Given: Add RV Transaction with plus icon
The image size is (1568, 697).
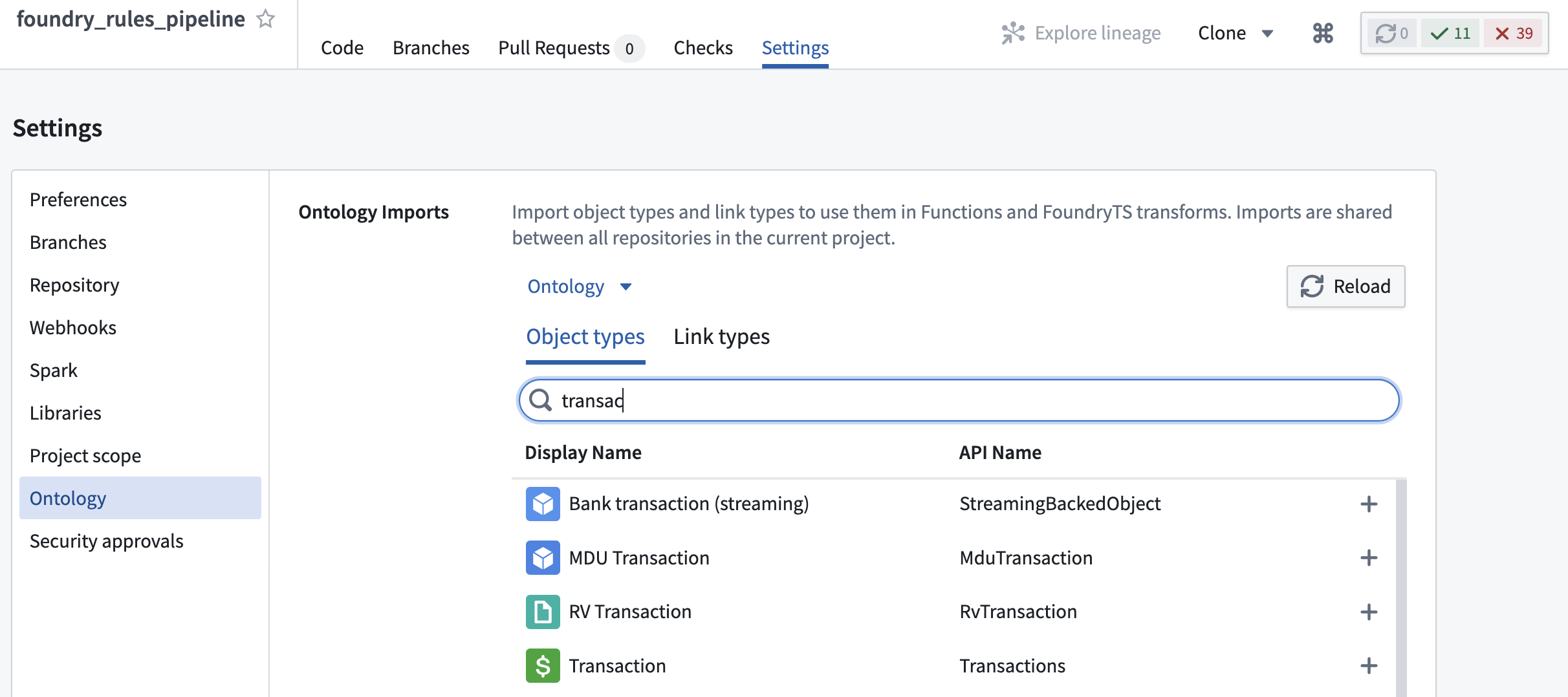Looking at the screenshot, I should [1369, 612].
